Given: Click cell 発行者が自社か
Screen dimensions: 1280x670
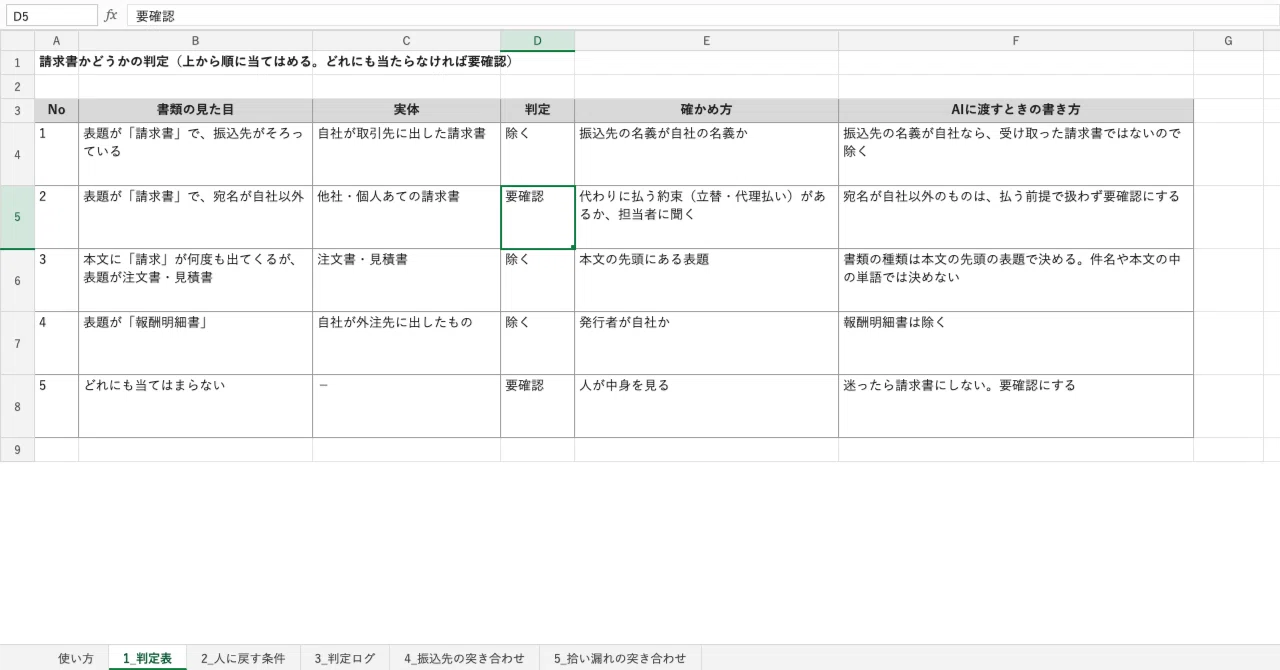Looking at the screenshot, I should coord(706,343).
